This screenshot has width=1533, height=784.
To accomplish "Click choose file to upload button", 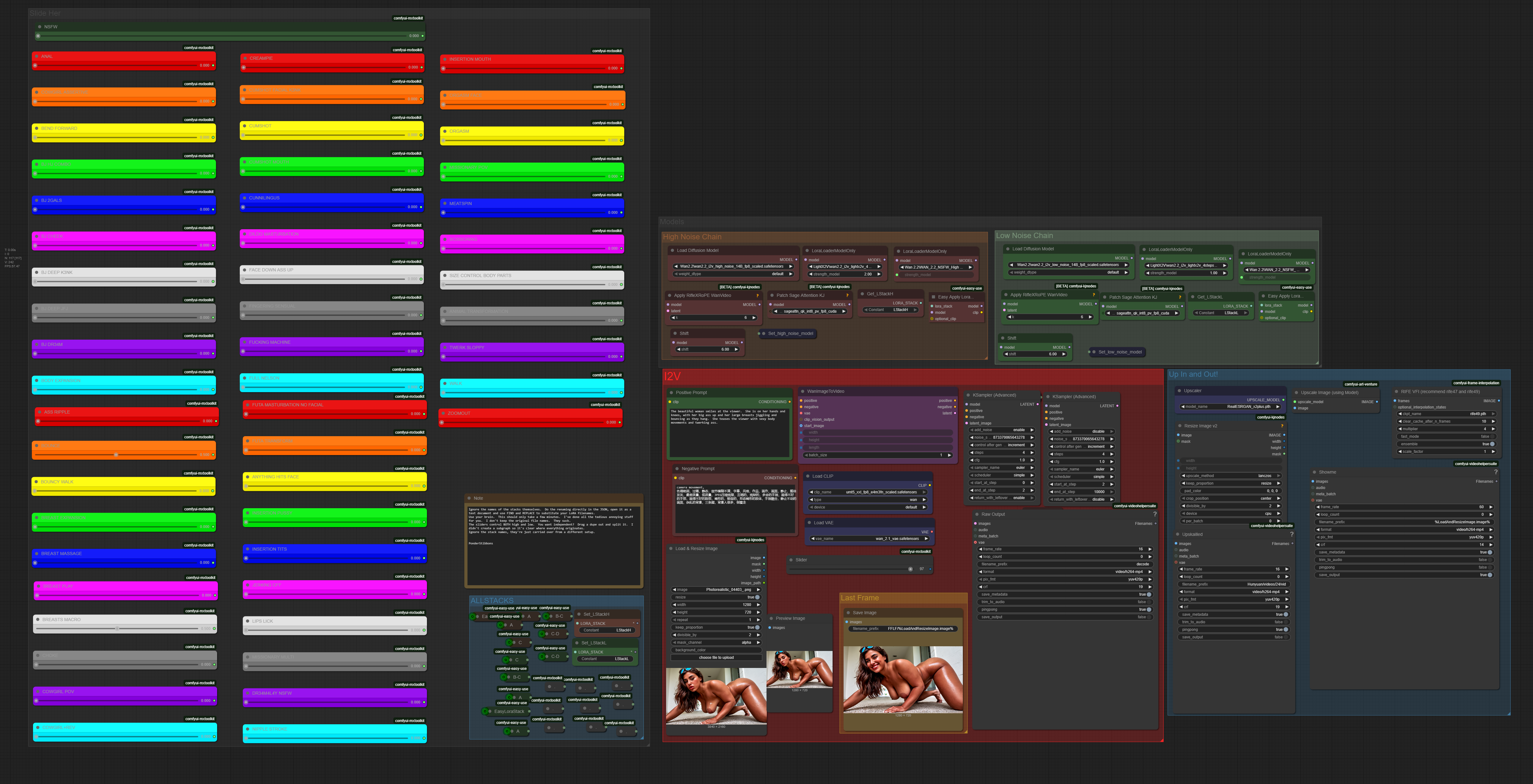I will tap(716, 657).
